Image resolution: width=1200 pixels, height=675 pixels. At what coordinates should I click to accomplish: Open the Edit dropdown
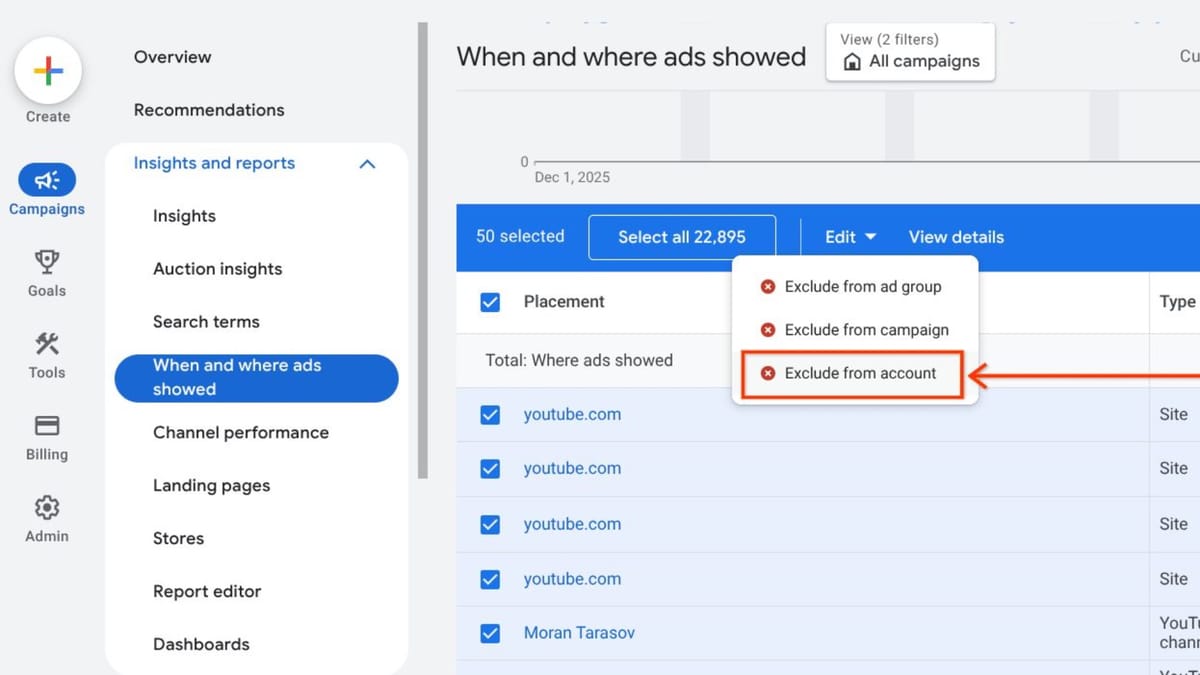click(x=848, y=237)
